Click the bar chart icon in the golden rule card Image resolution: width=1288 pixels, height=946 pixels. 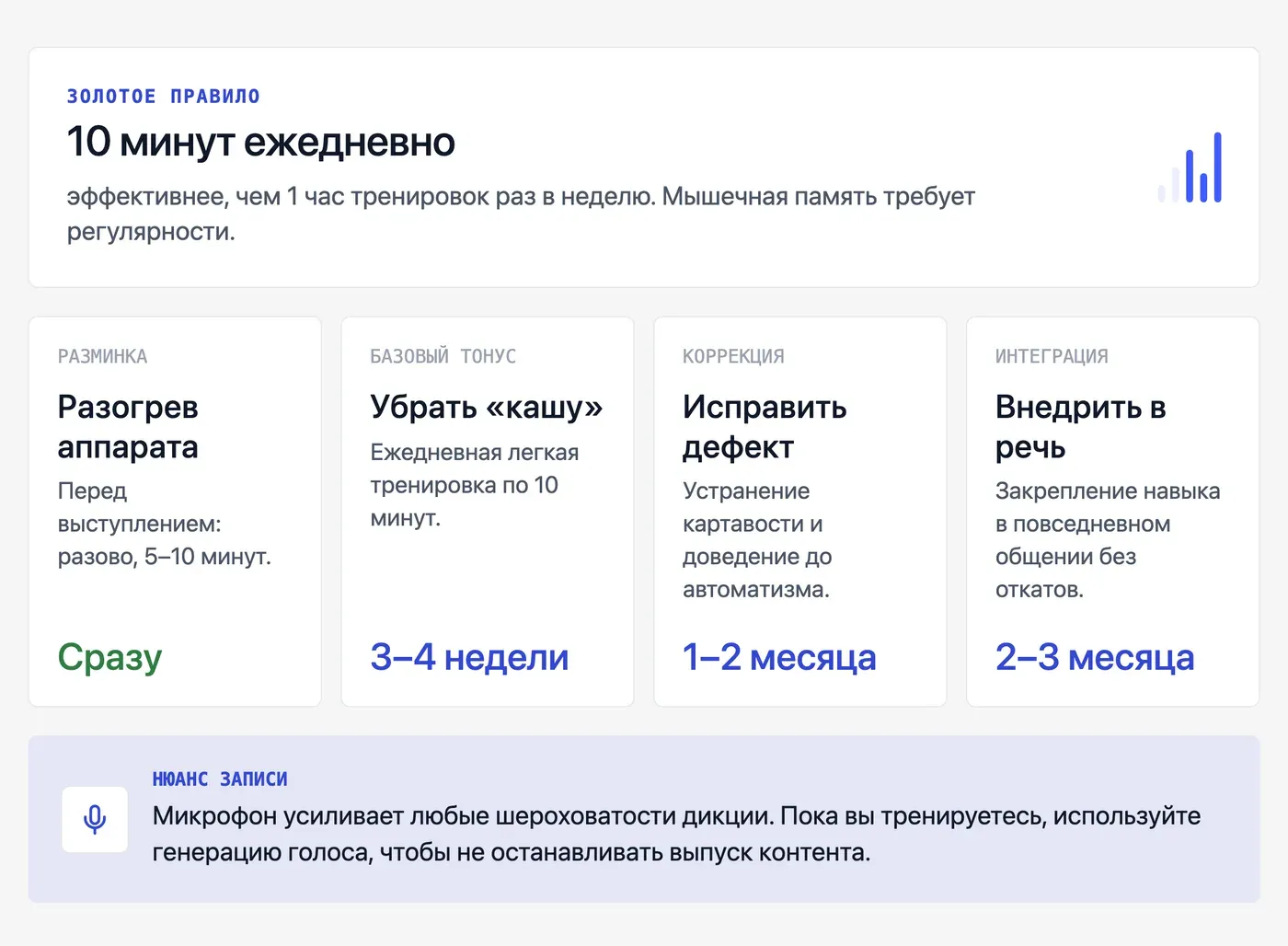[x=1190, y=167]
